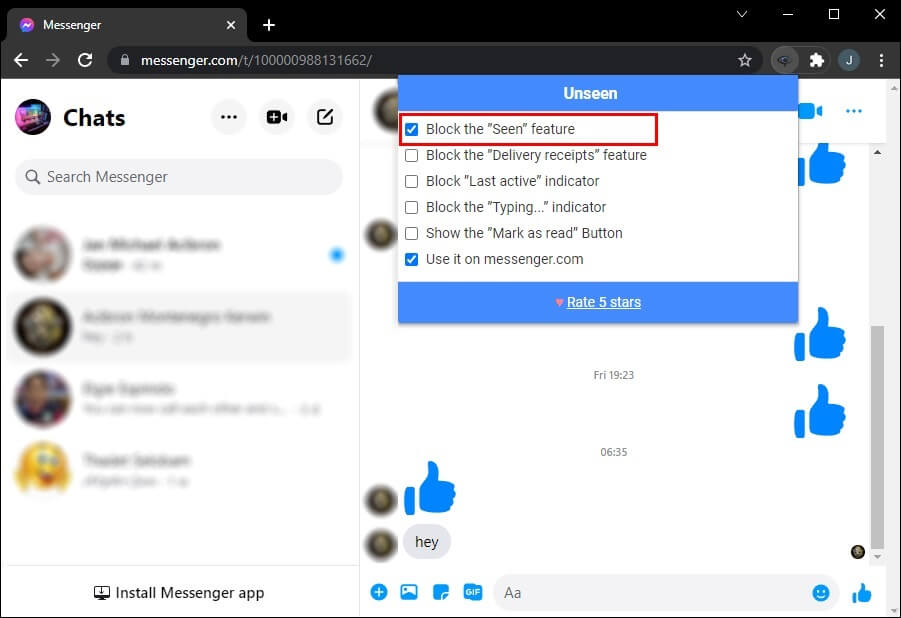Open a new browser tab
The image size is (901, 618).
click(268, 25)
